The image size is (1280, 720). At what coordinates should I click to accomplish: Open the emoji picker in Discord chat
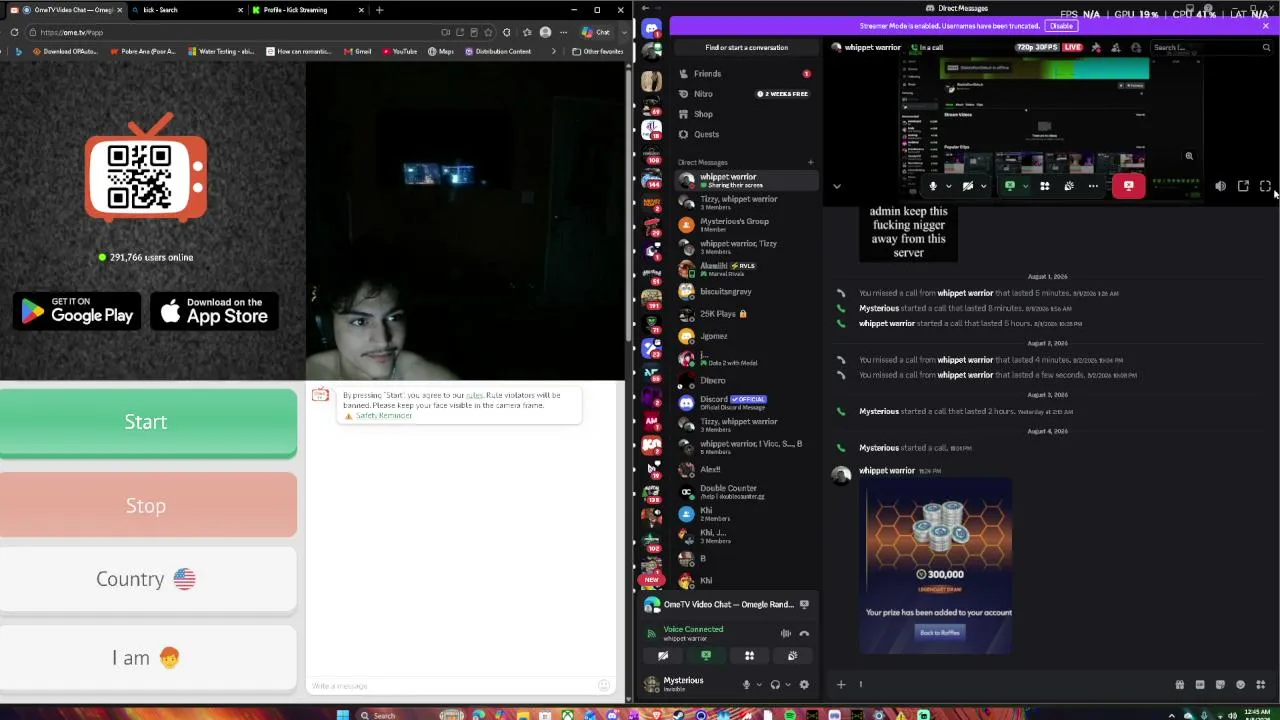tap(1241, 685)
